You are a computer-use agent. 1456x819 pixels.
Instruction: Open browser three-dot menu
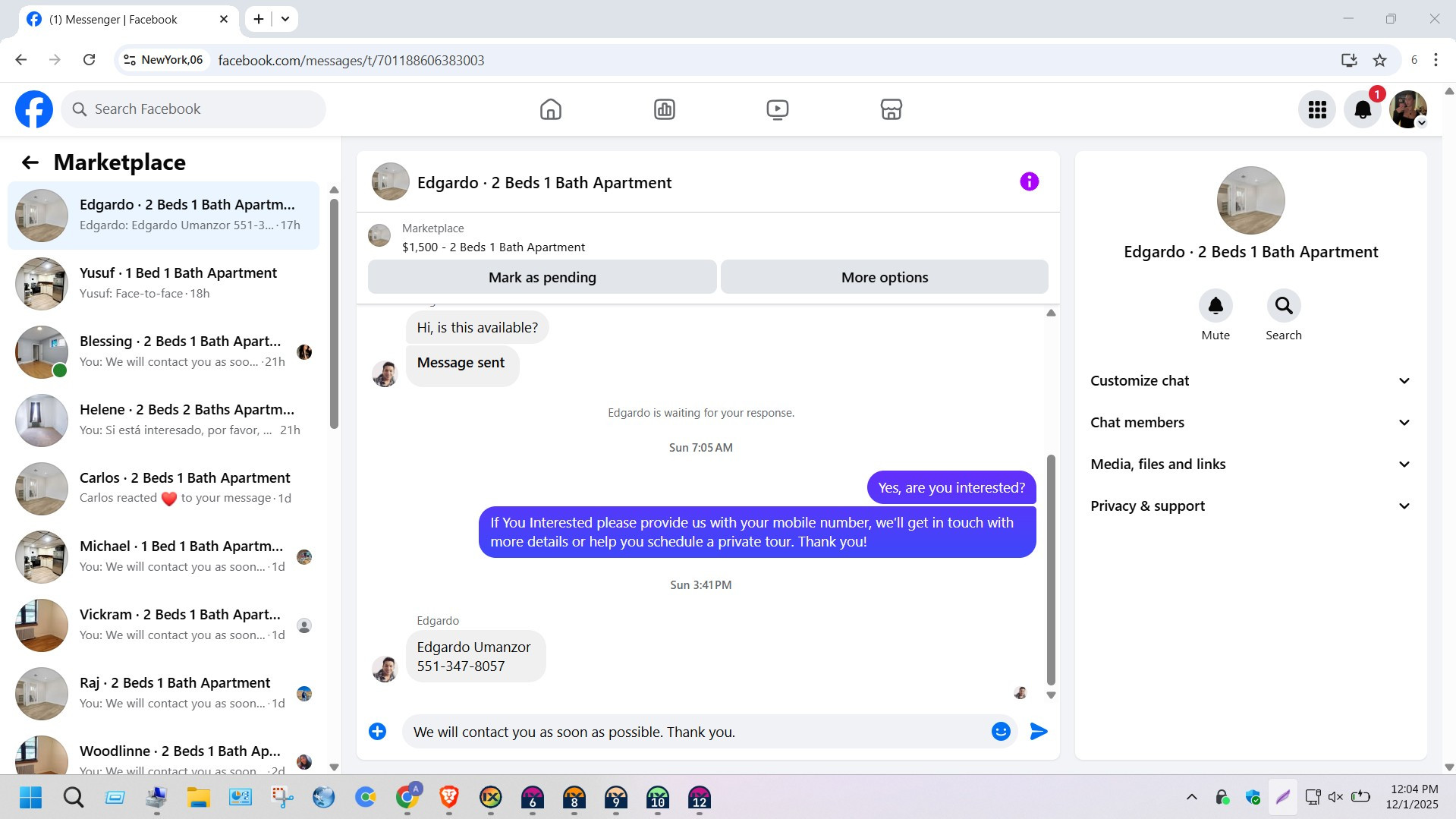(x=1436, y=60)
